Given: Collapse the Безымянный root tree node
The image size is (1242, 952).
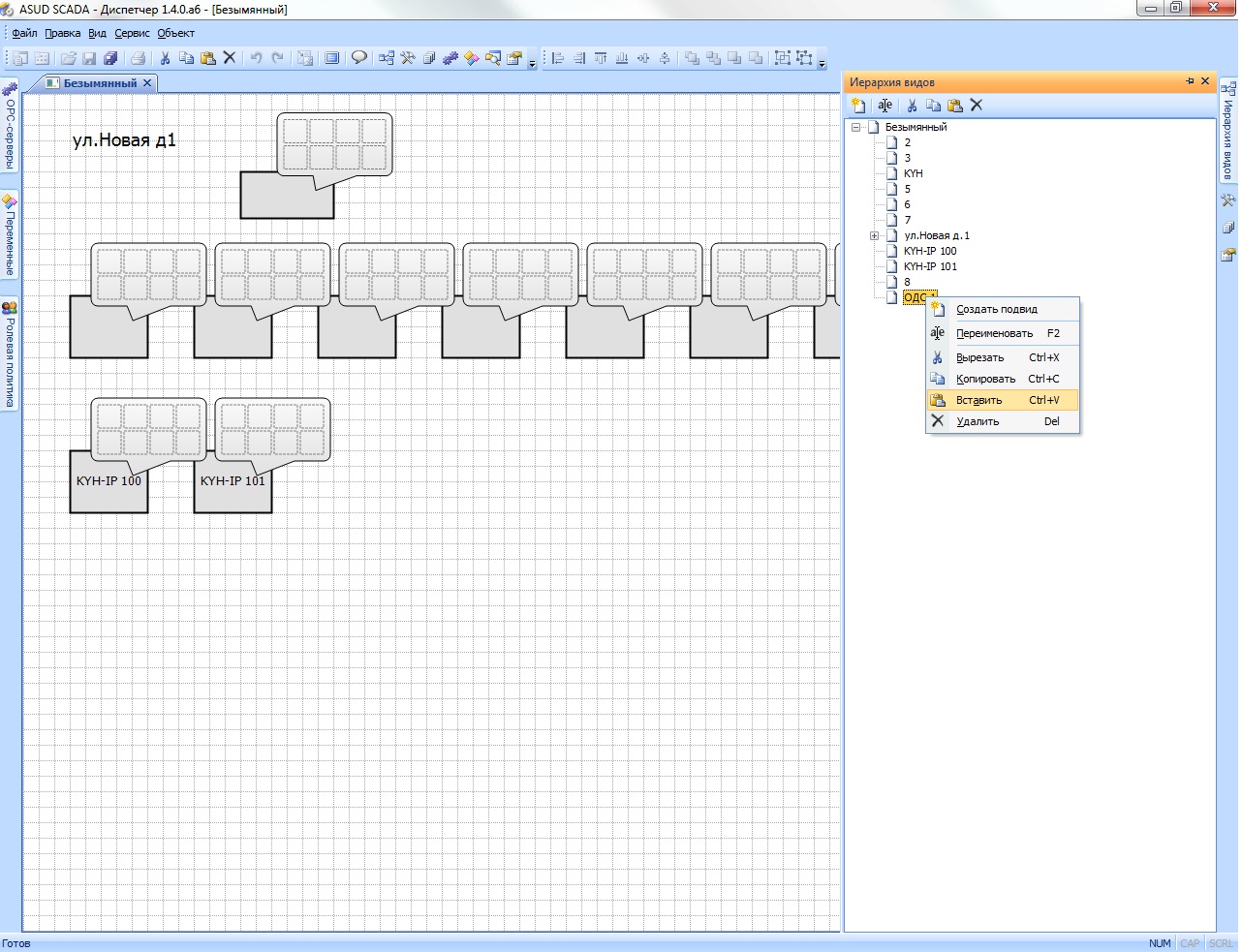Looking at the screenshot, I should (856, 127).
